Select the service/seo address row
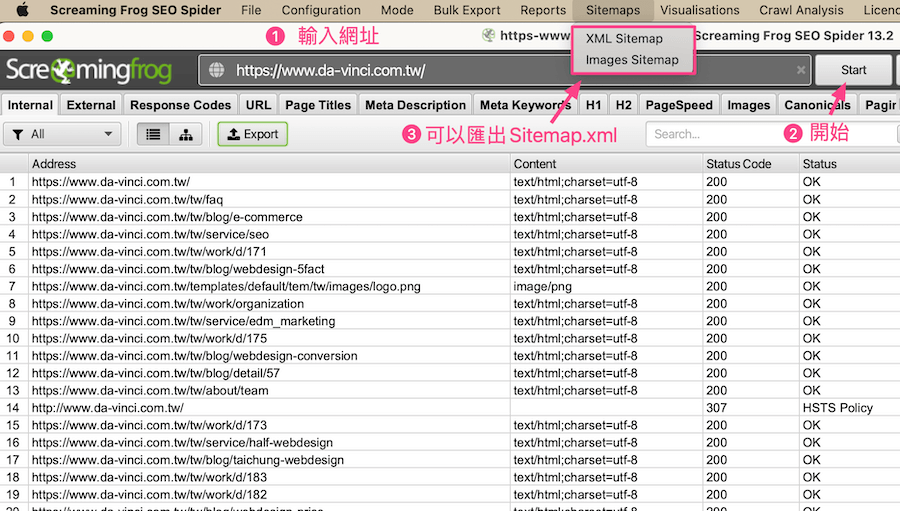The image size is (900, 511). pos(450,234)
